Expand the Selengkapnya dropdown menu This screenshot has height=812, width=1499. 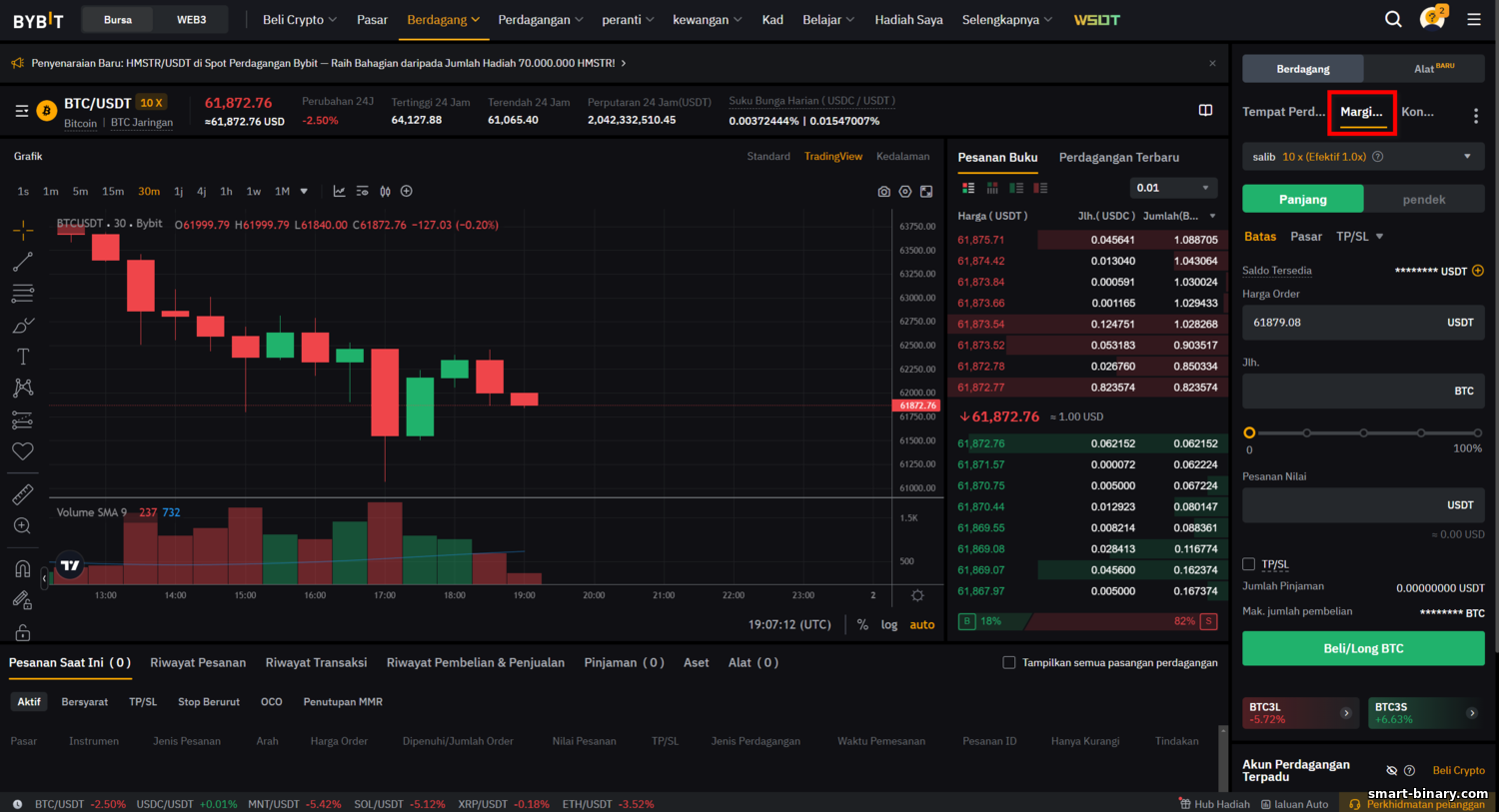click(1007, 19)
